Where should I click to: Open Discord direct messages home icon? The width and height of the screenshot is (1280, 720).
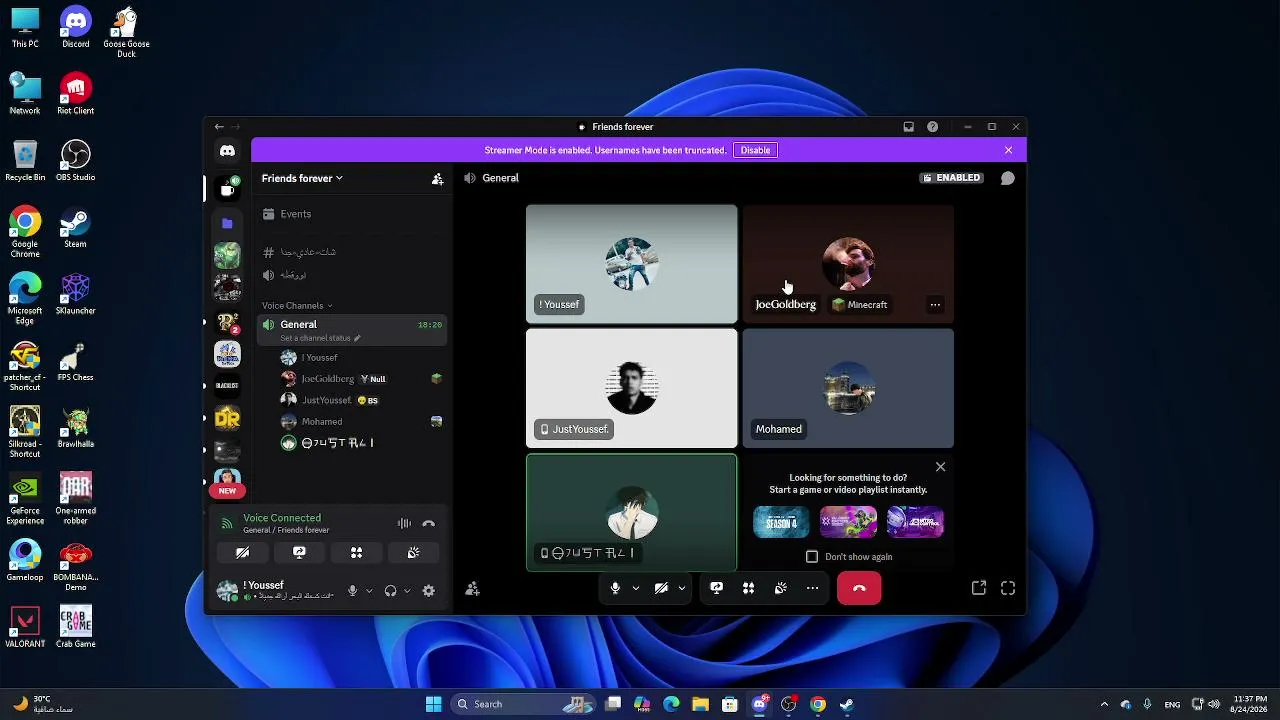click(x=227, y=150)
